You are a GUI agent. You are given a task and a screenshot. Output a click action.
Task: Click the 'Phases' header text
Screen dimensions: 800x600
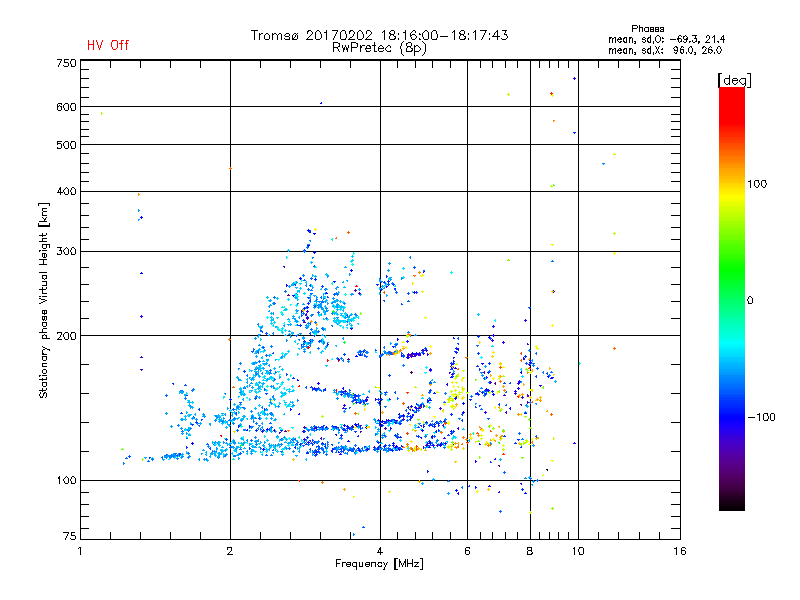(647, 29)
